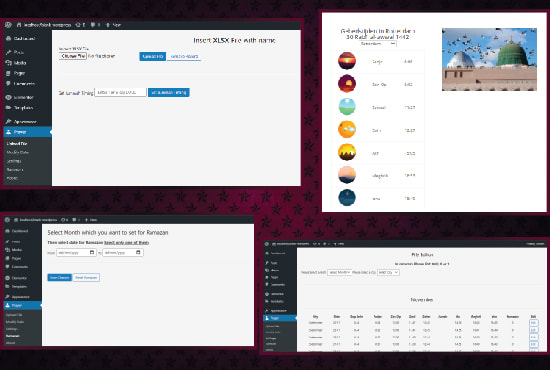Open Elementor in upload file window sidebar
This screenshot has width=550, height=370.
click(20, 97)
